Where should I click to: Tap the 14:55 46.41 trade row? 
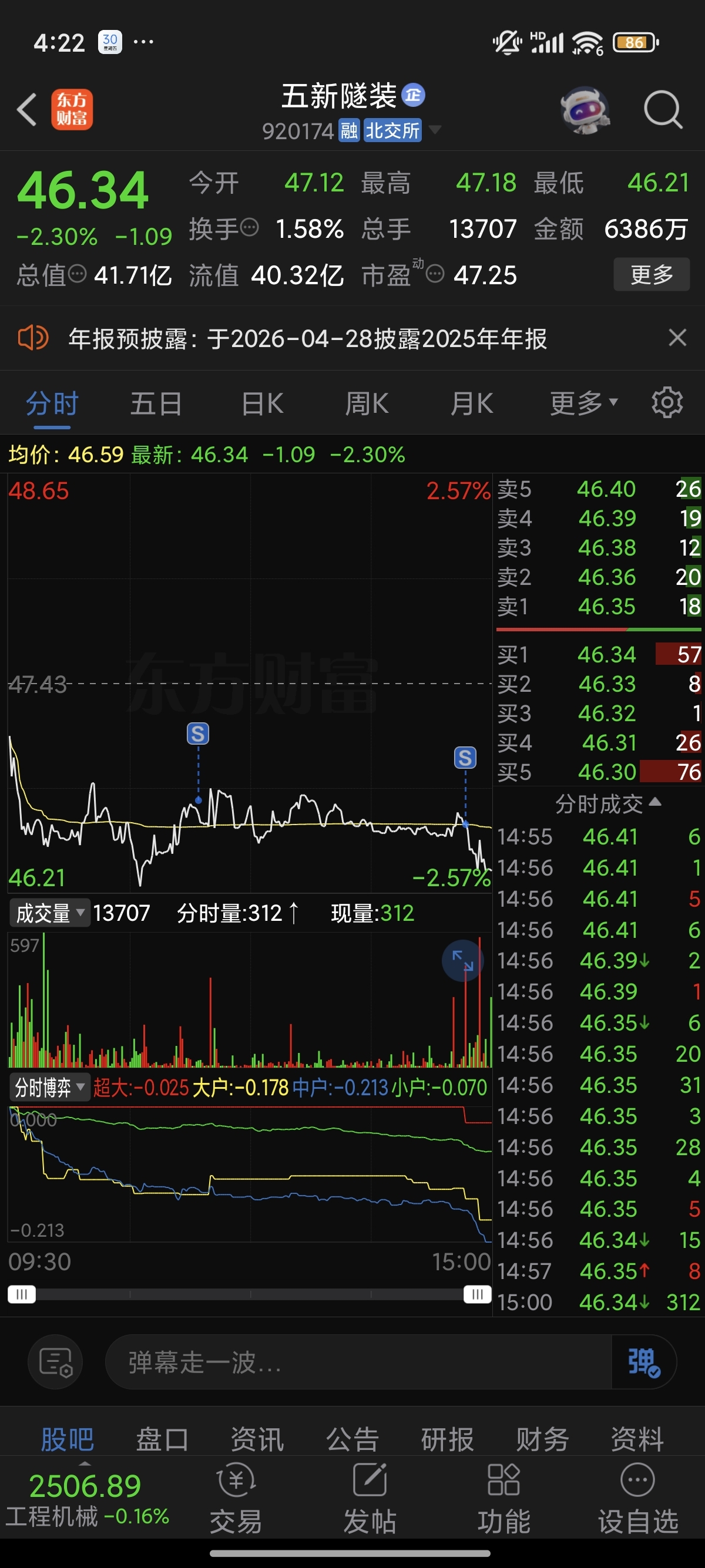(599, 837)
